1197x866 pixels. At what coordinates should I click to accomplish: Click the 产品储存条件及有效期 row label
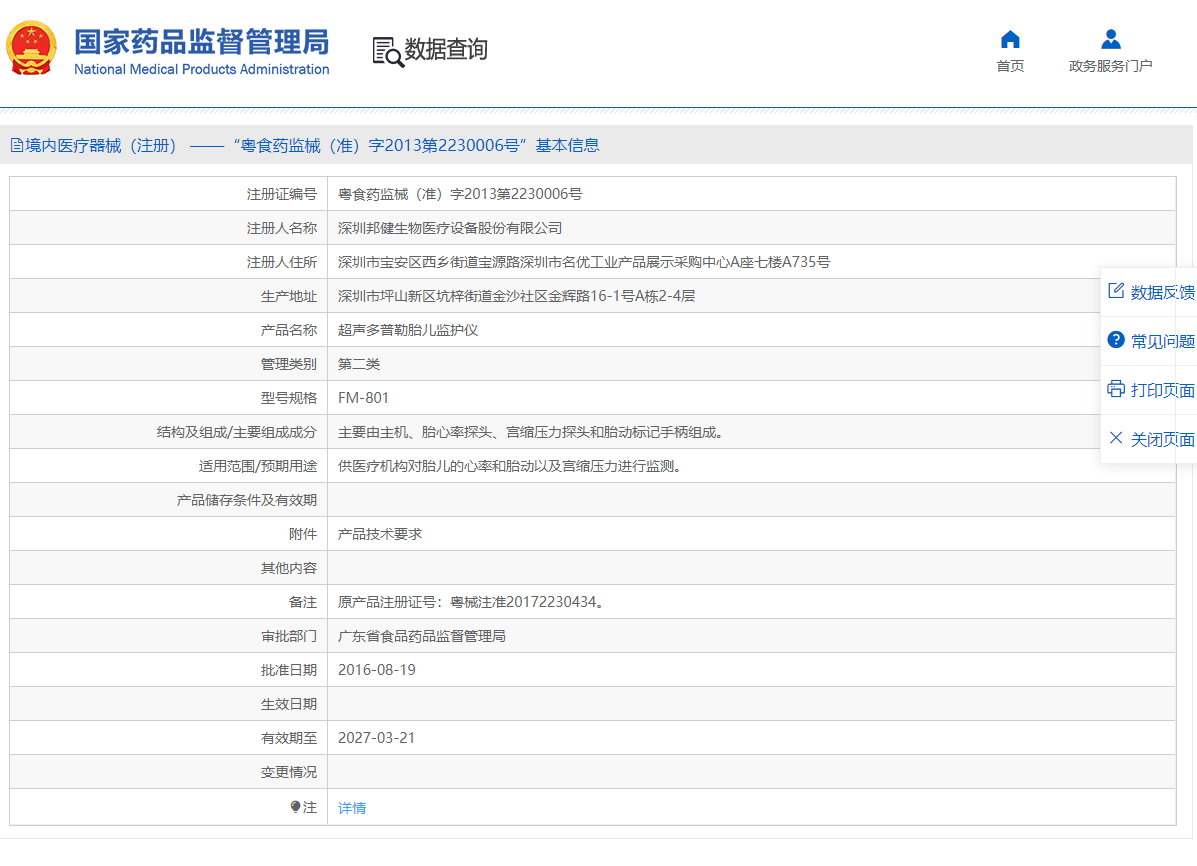point(247,500)
